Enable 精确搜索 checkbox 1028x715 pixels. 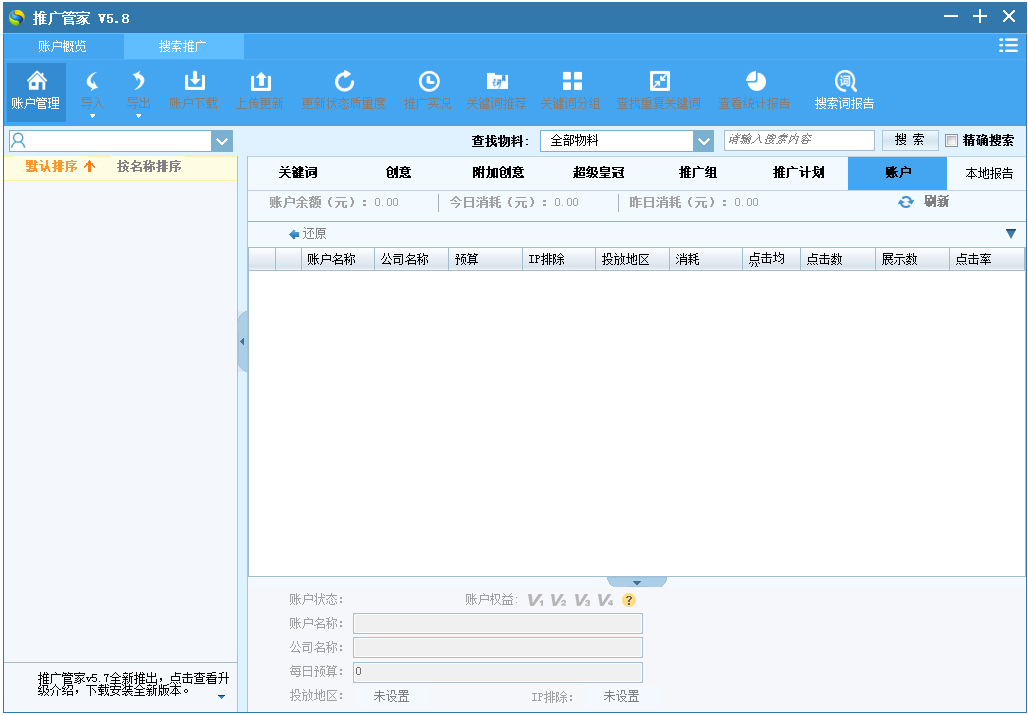point(951,141)
